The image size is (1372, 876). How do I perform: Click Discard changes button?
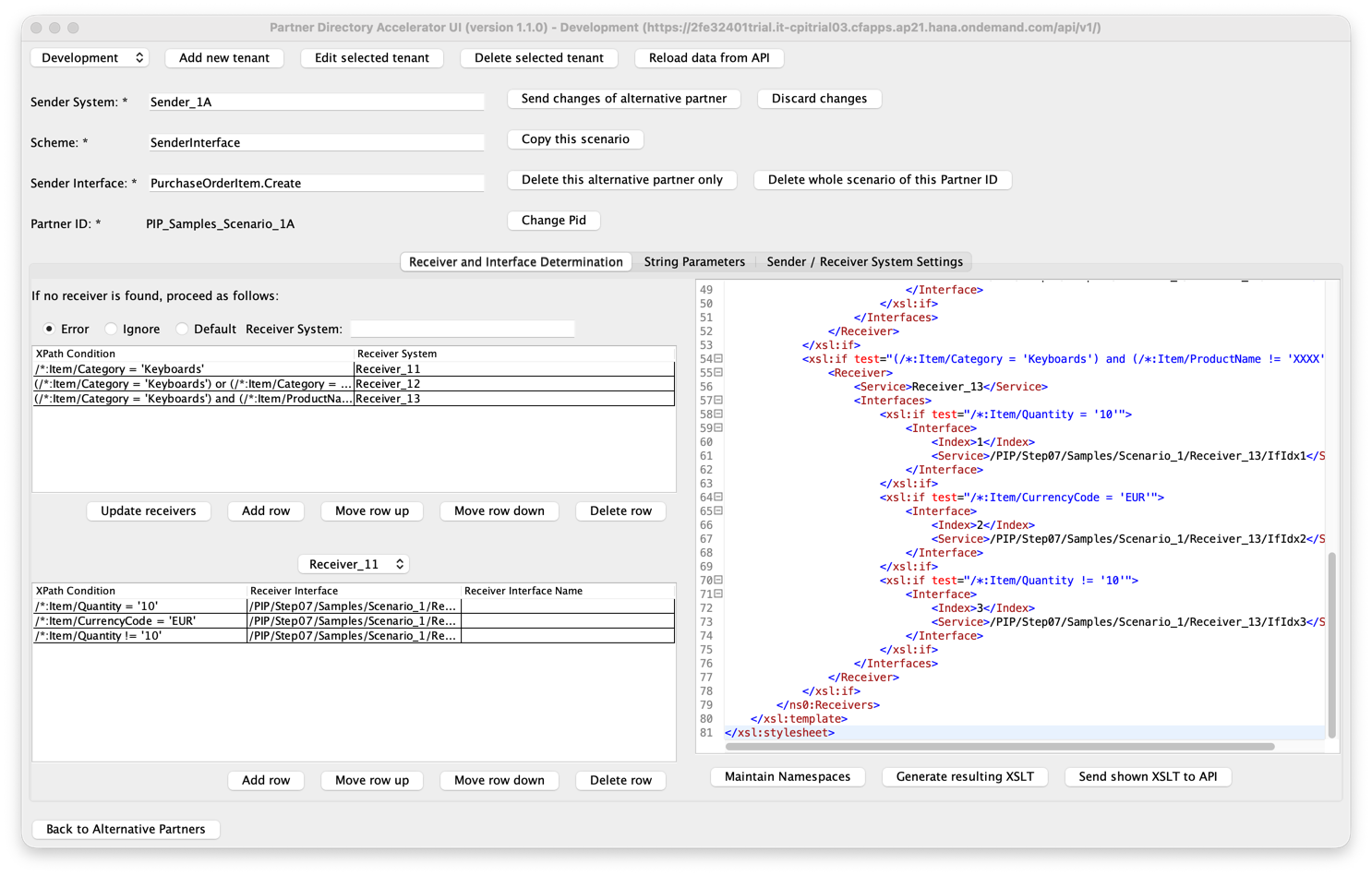[820, 99]
